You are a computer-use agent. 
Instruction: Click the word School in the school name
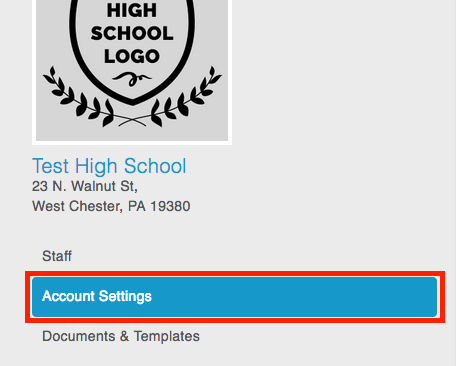155,166
